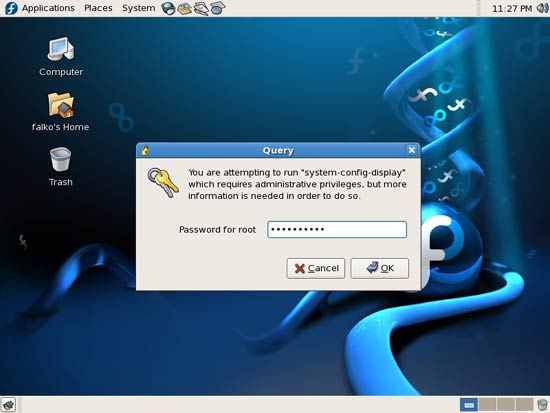Click the volume speaker icon
The image size is (550, 413).
pos(542,8)
